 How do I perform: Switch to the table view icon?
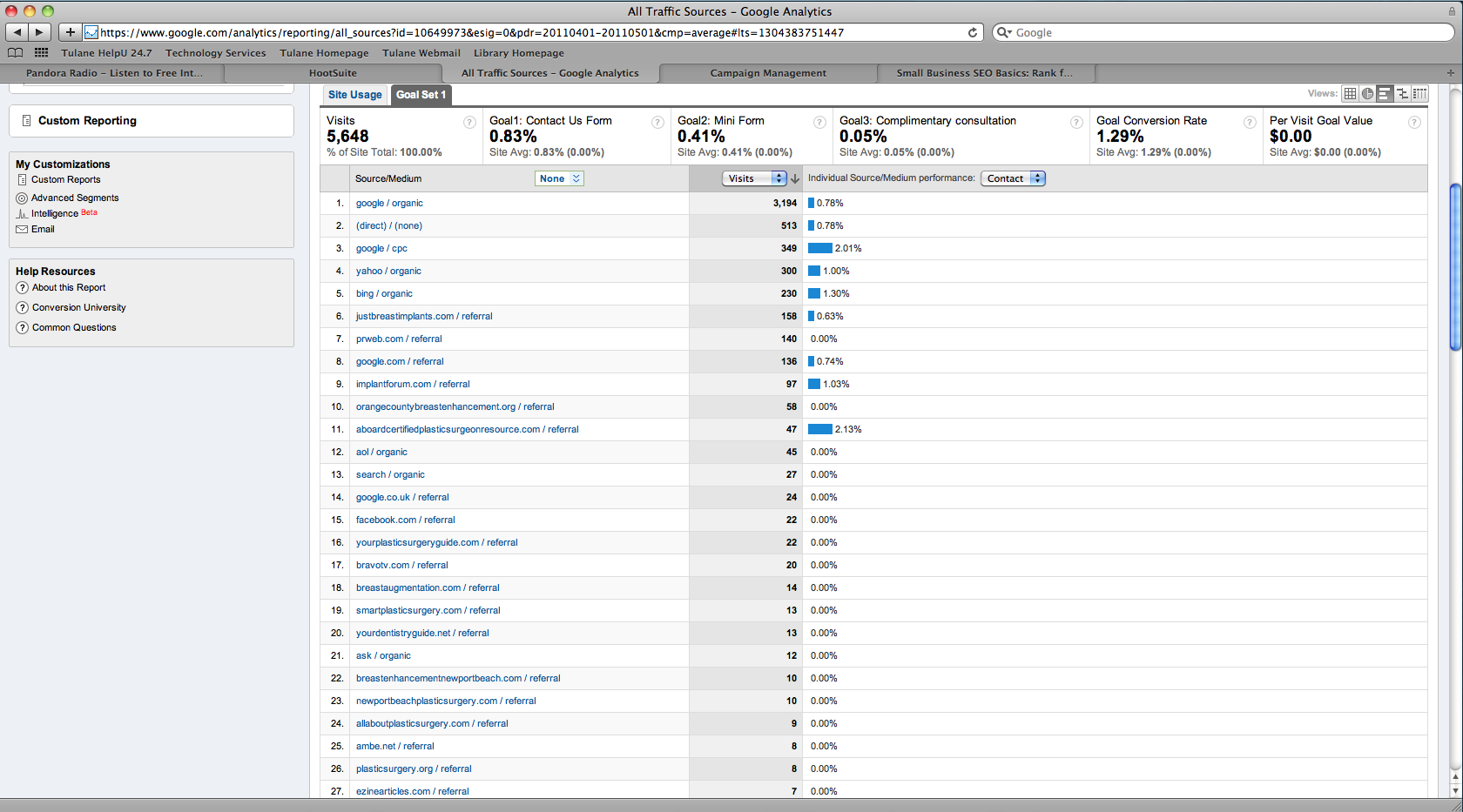[x=1350, y=94]
